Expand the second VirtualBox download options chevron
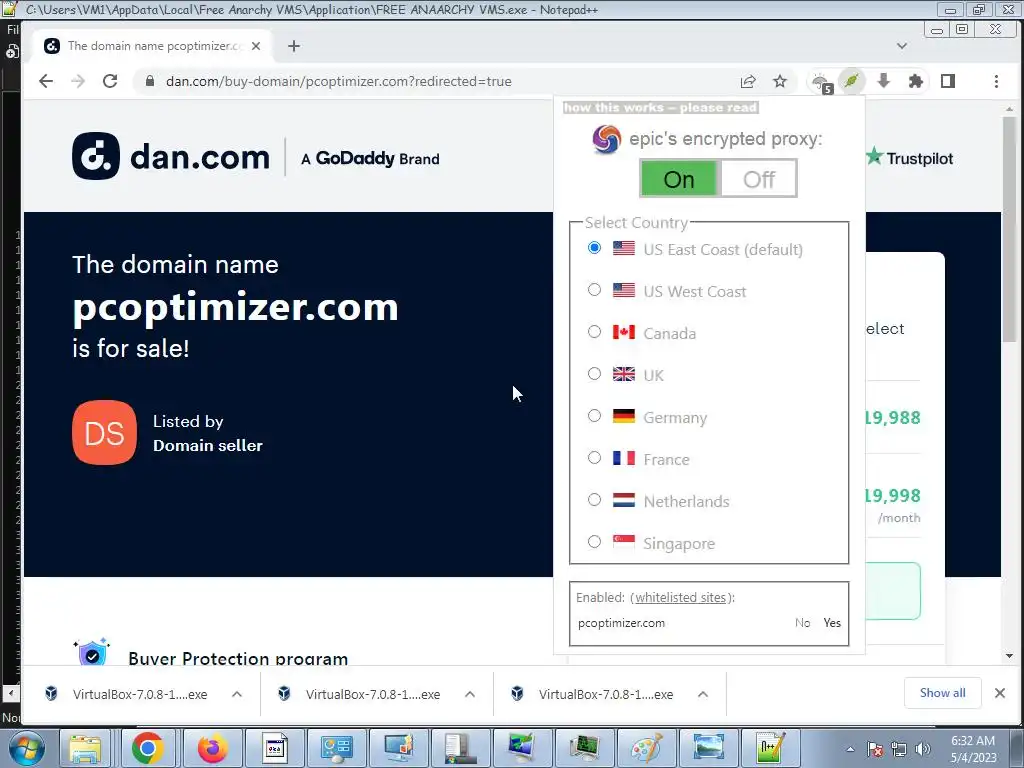The image size is (1024, 768). tap(470, 694)
